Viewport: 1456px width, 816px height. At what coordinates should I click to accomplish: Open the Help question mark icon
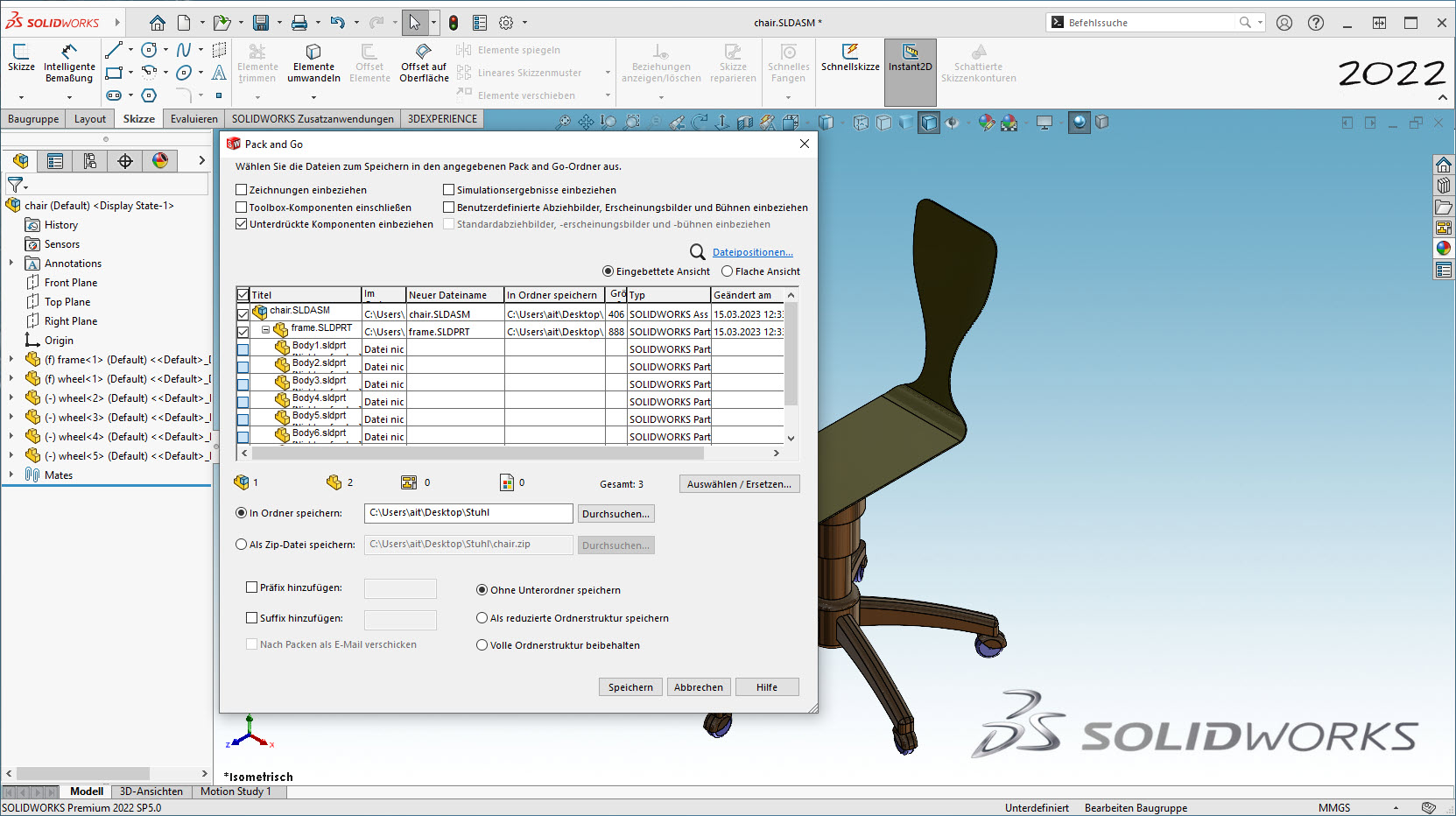1316,23
